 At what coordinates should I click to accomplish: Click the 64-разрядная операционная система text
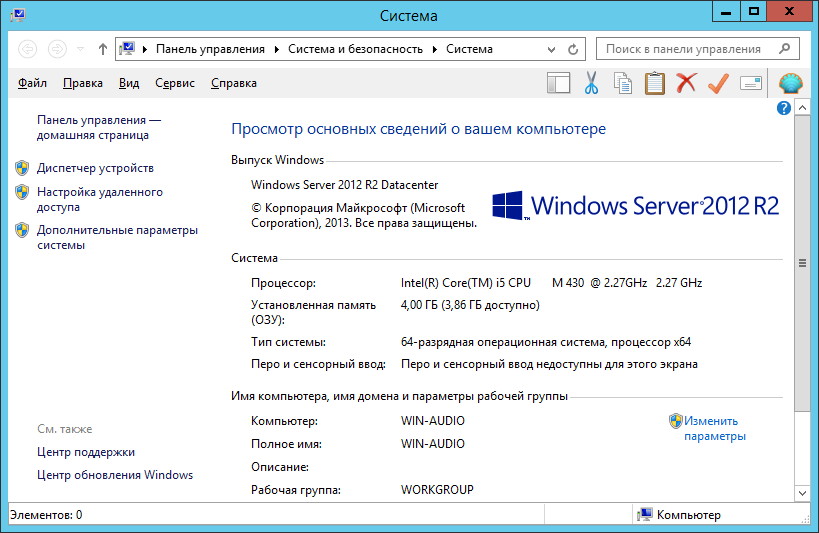(x=546, y=342)
